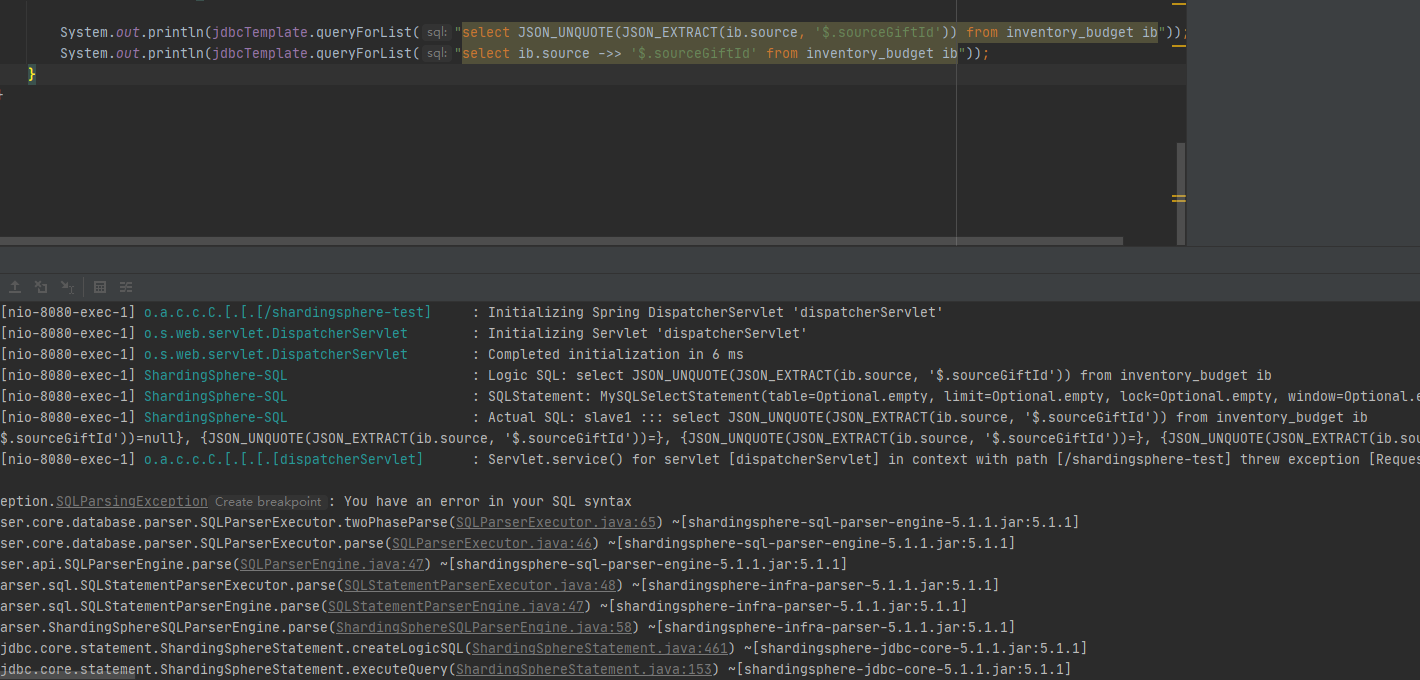Click the highlighted closing brace in the editor
Image resolution: width=1420 pixels, height=680 pixels.
pos(31,73)
